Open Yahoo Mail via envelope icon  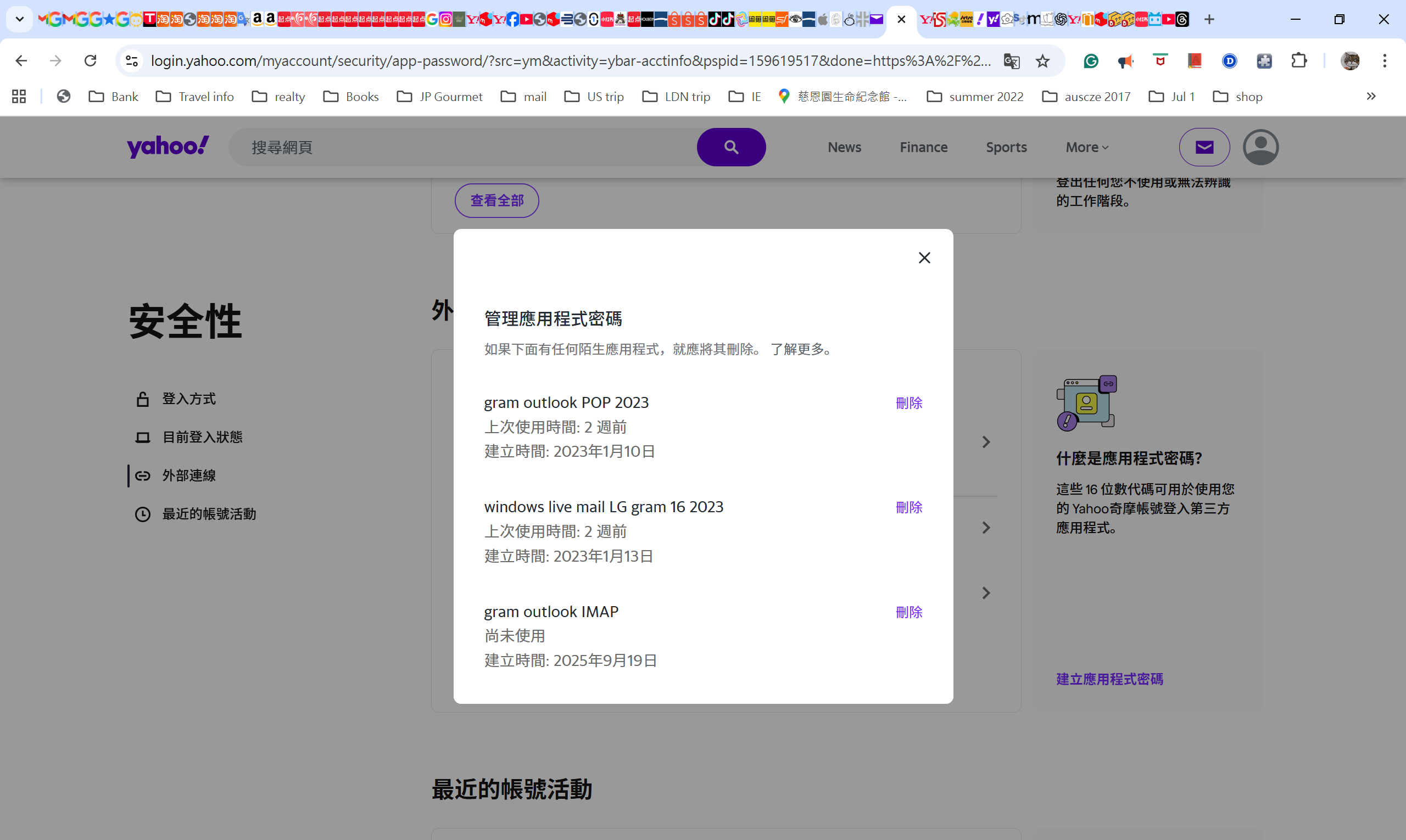[1203, 147]
